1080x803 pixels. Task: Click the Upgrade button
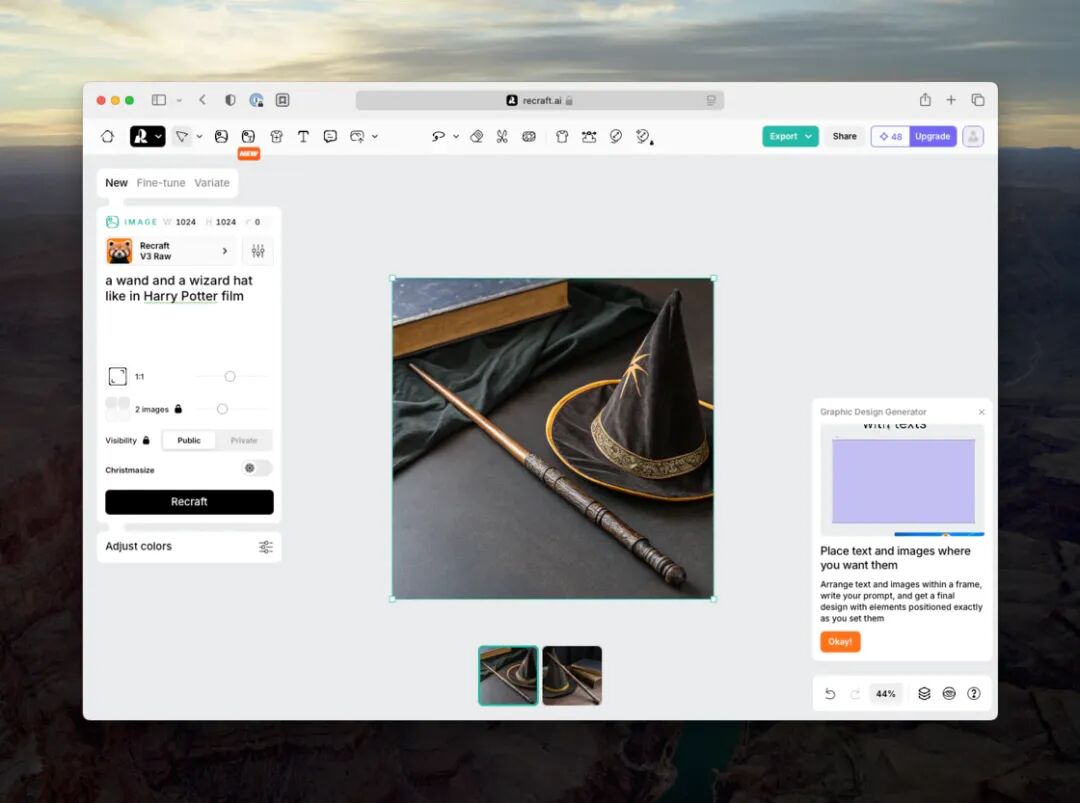point(933,136)
